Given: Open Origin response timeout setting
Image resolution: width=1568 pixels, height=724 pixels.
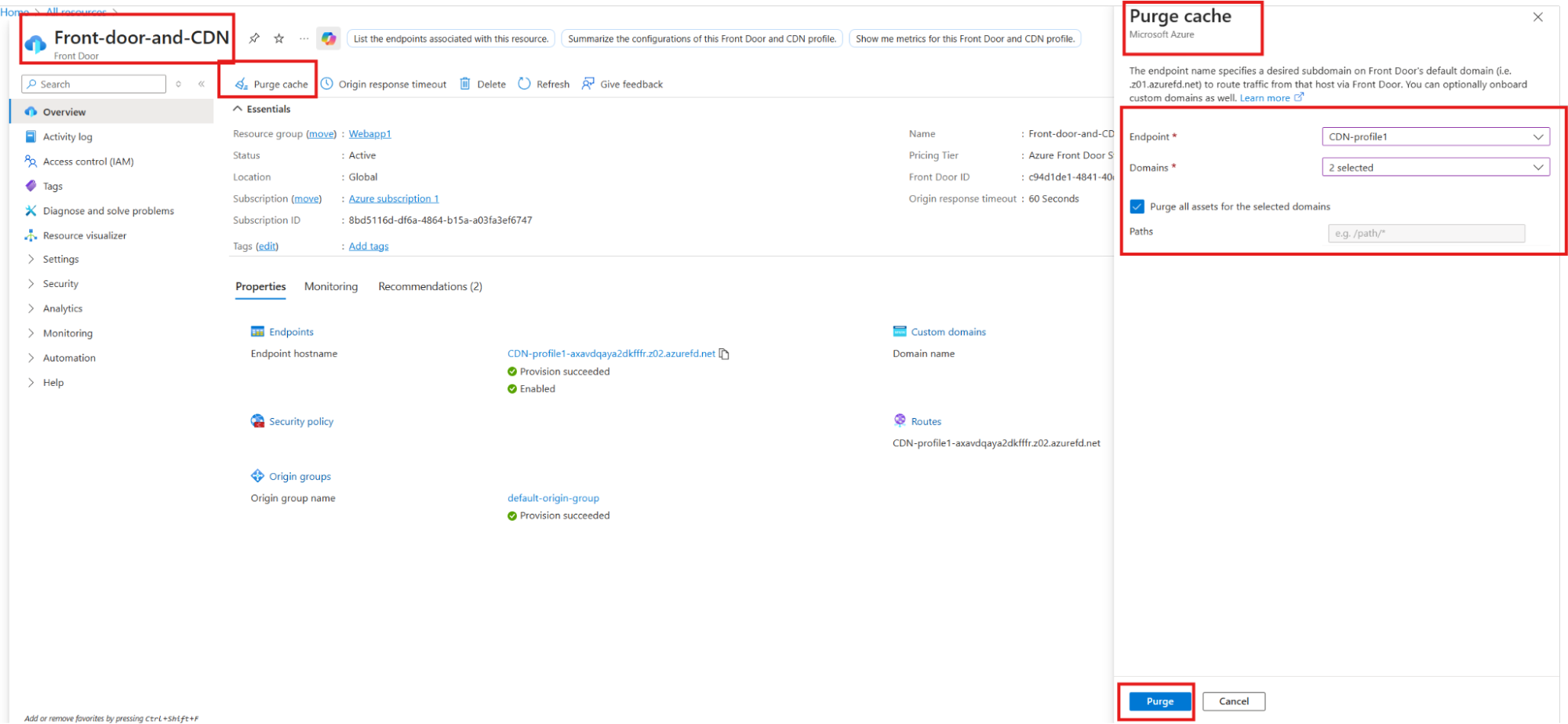Looking at the screenshot, I should coord(384,84).
